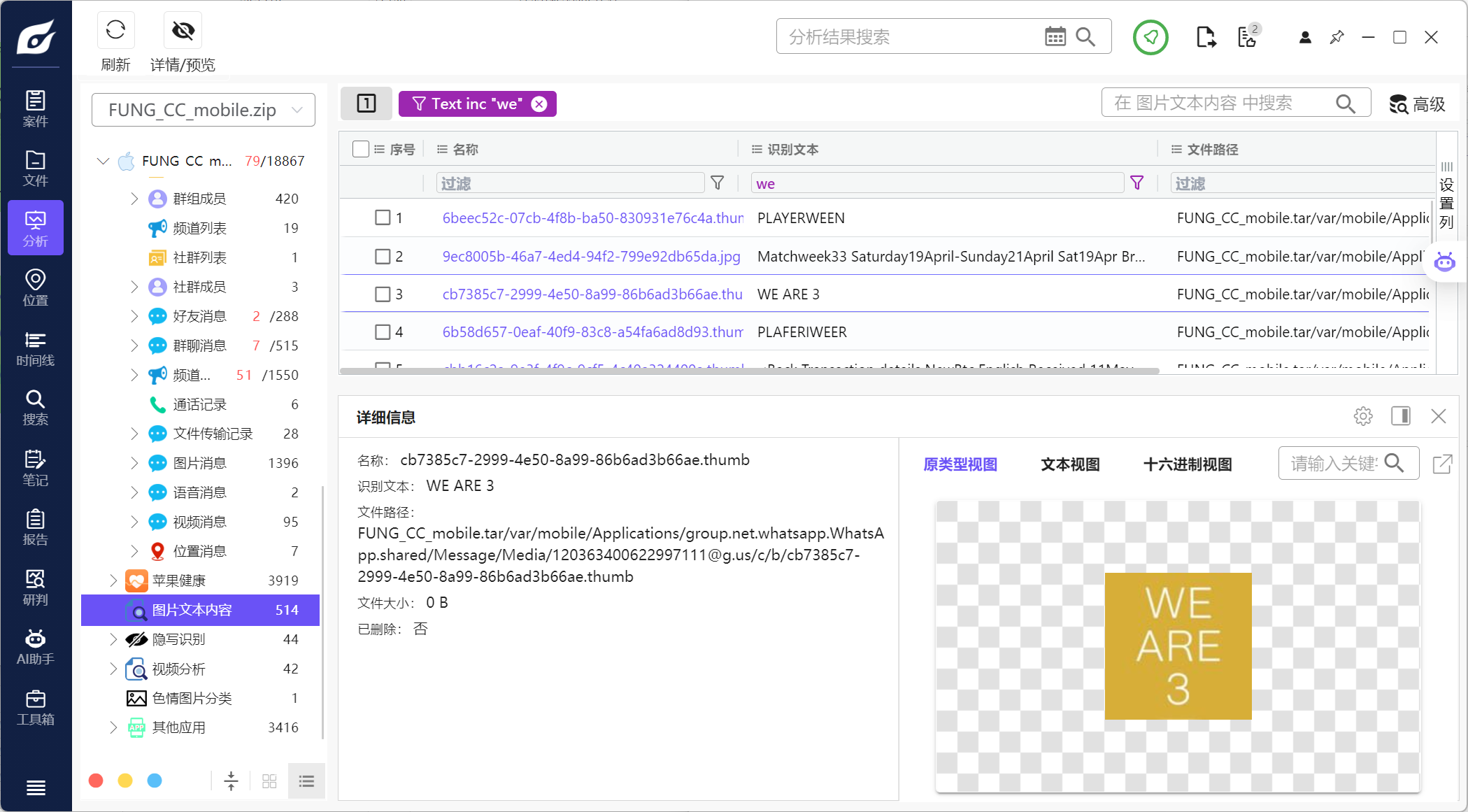The width and height of the screenshot is (1468, 812).
Task: Check the checkbox for row 3
Action: click(x=383, y=294)
